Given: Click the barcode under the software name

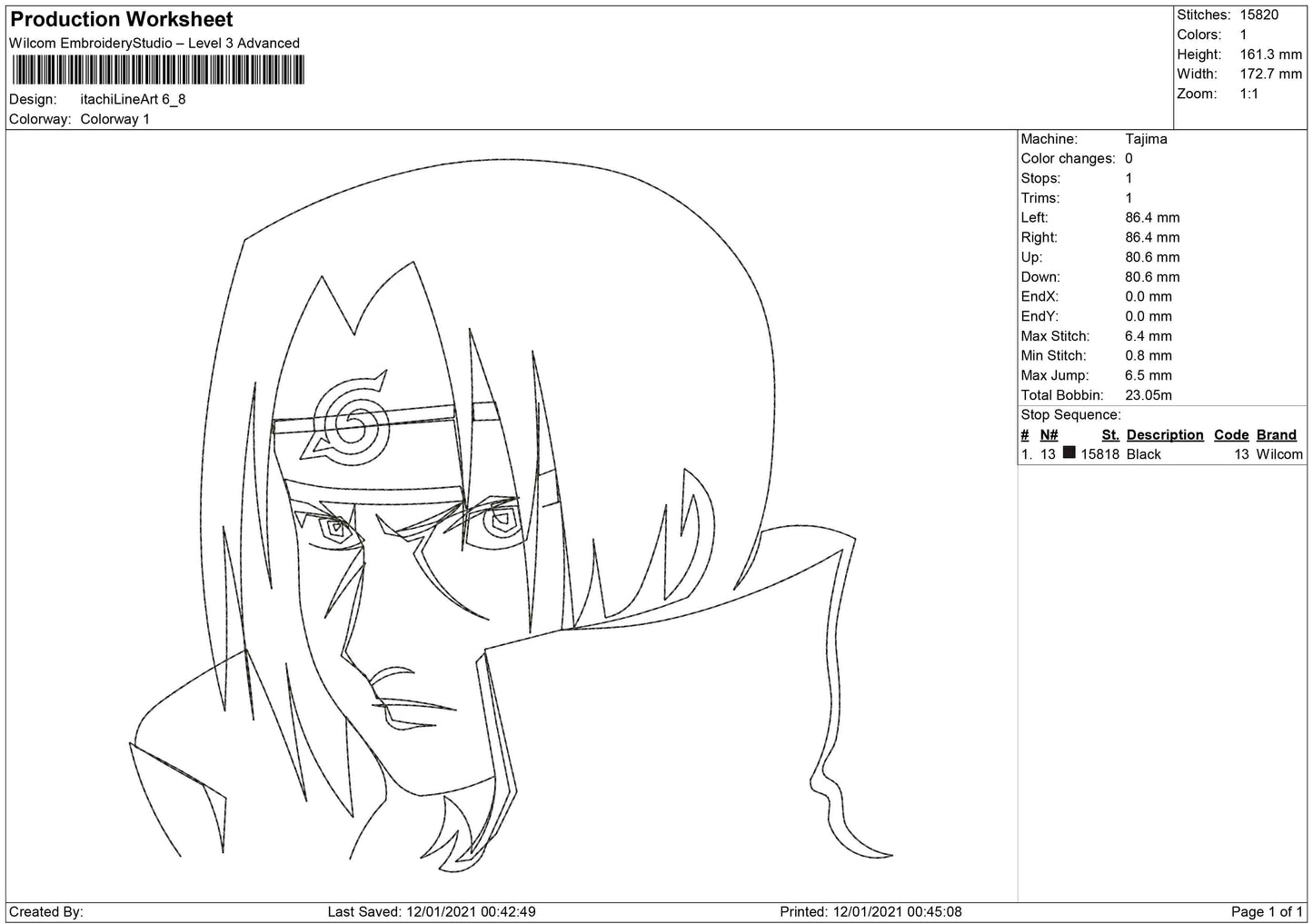Looking at the screenshot, I should pyautogui.click(x=157, y=70).
